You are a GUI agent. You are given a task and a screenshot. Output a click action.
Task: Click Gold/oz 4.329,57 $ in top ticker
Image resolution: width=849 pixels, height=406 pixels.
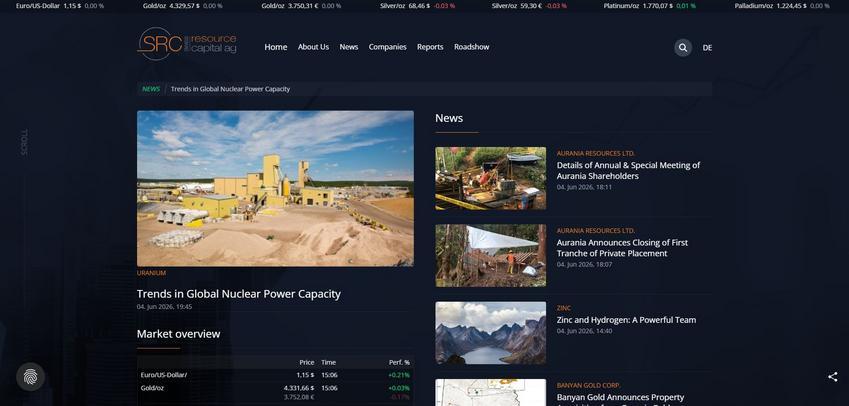point(182,6)
